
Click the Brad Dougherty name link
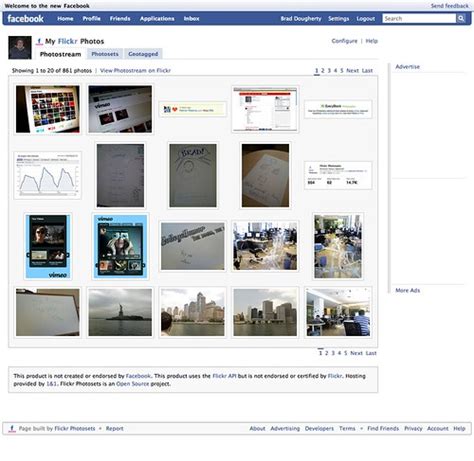(301, 19)
